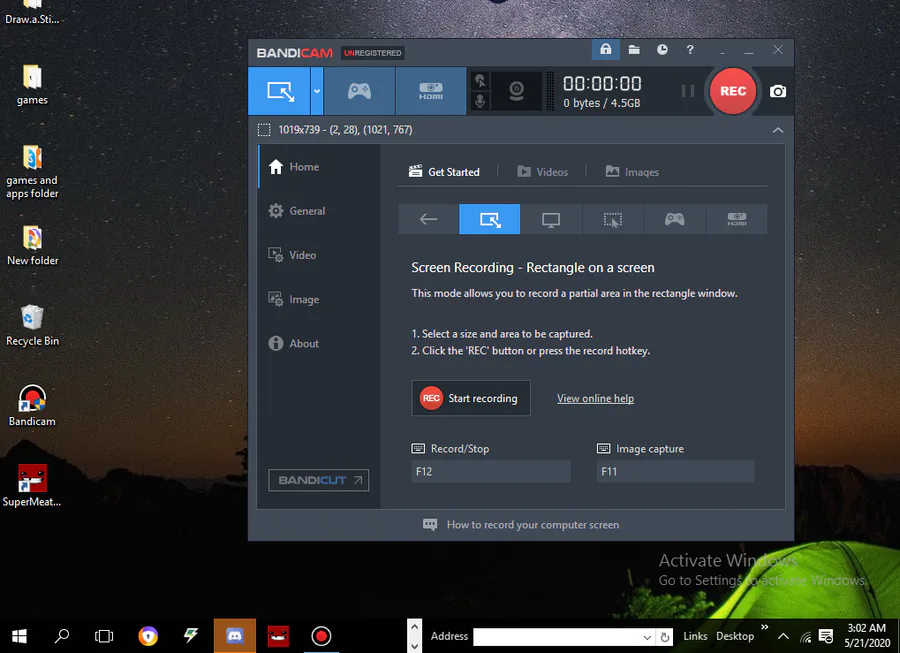Select New folder on desktop
Screen dimensions: 900x653
pyautogui.click(x=32, y=246)
